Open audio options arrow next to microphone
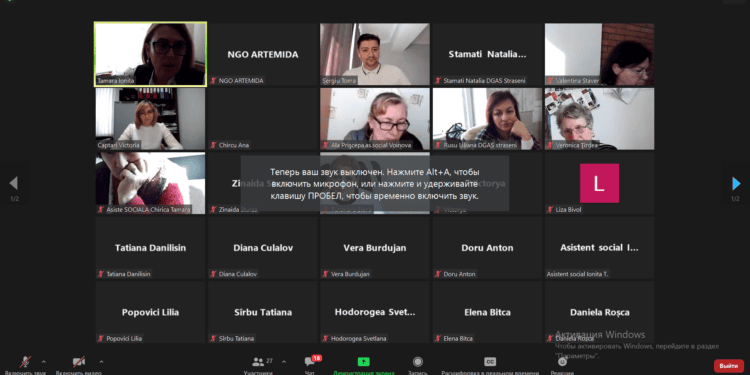The image size is (750, 375). [x=44, y=362]
